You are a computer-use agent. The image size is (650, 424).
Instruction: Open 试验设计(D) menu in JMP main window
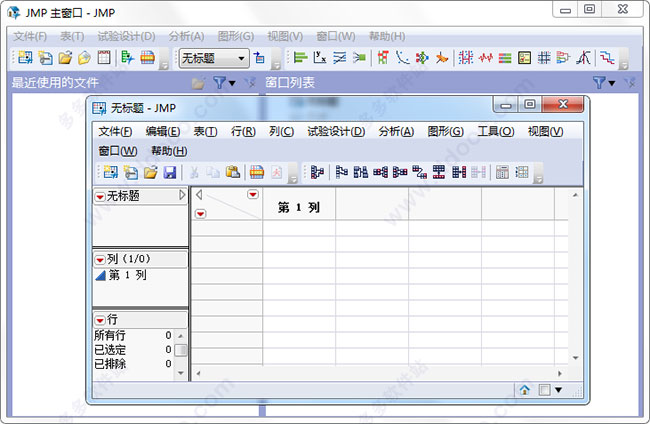126,36
